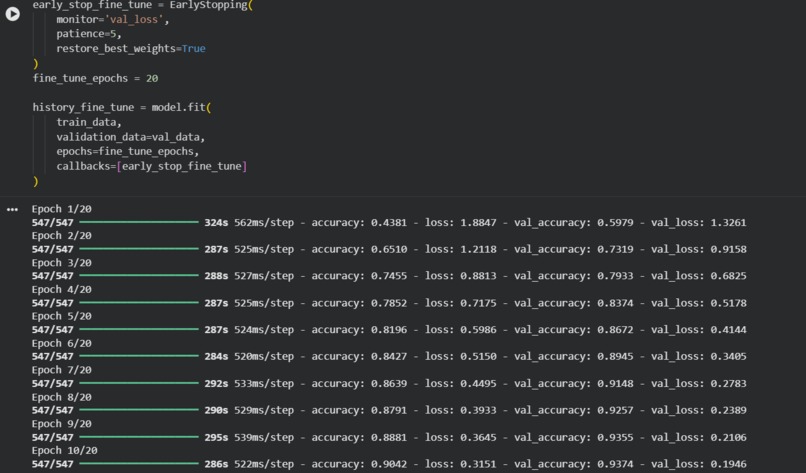
Task: Click the Epoch 10/20 output label
Action: click(65, 450)
